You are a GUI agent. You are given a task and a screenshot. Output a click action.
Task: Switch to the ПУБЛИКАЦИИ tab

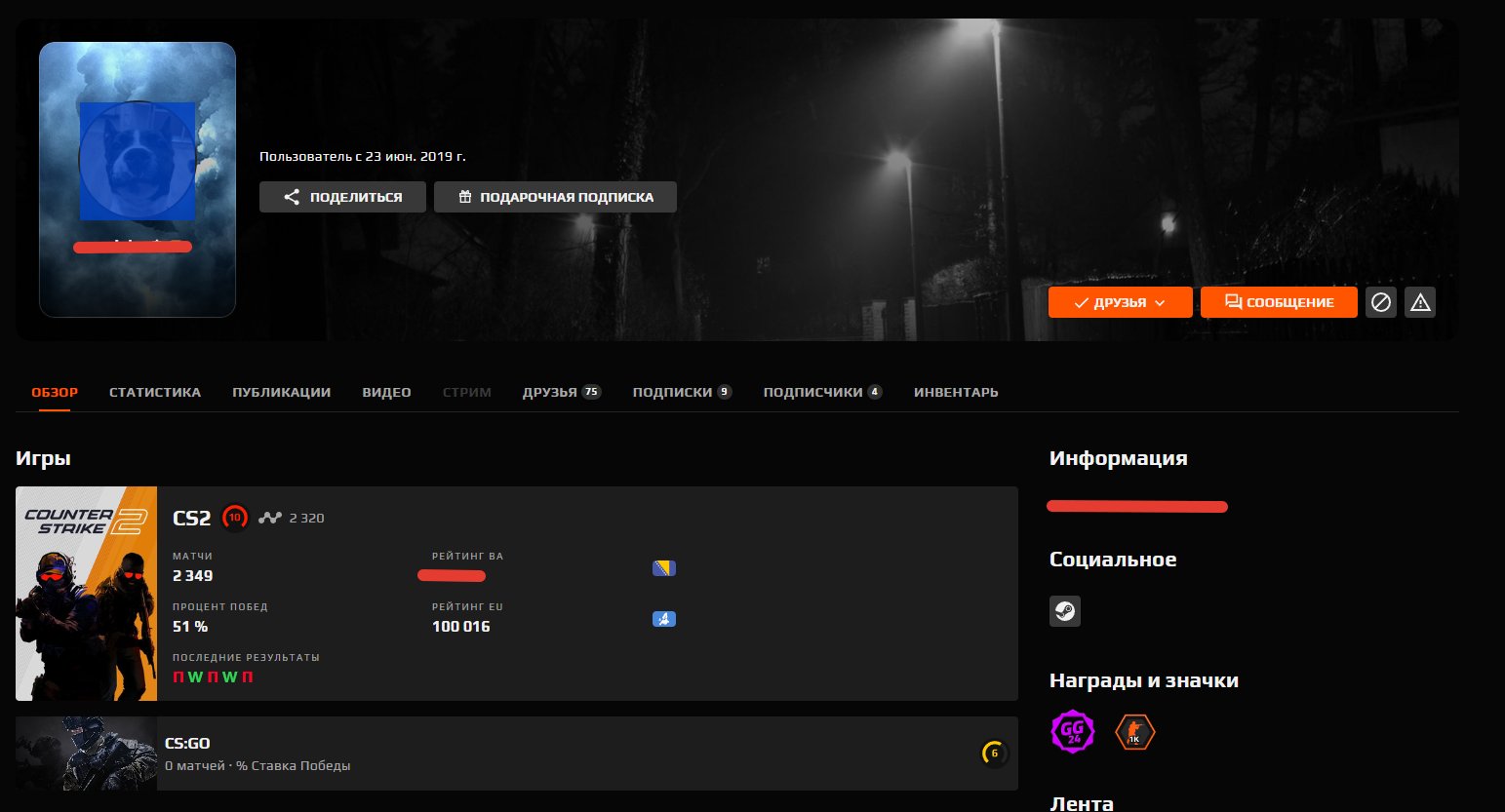(x=281, y=392)
